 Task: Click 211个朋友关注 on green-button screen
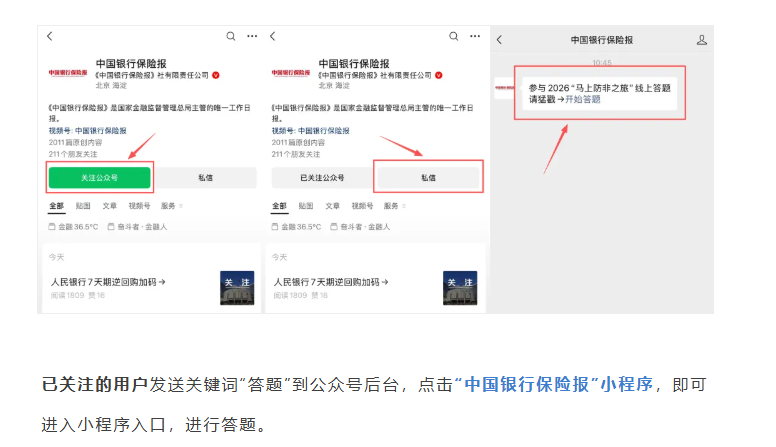pos(73,154)
